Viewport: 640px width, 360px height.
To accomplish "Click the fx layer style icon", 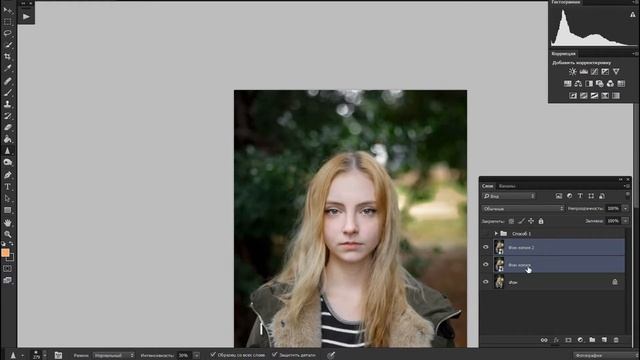I will tap(556, 340).
